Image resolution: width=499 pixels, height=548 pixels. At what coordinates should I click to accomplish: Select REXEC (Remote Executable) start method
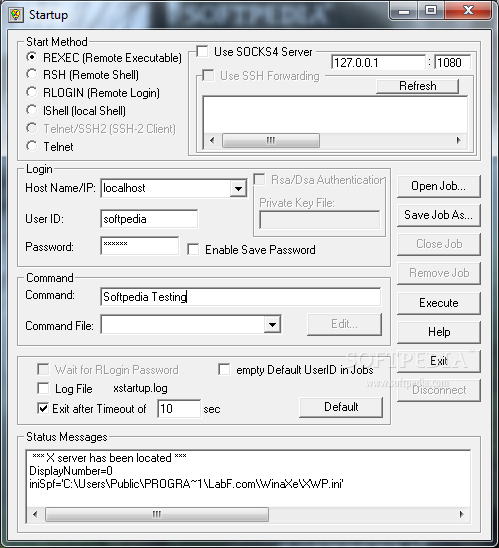(x=31, y=57)
